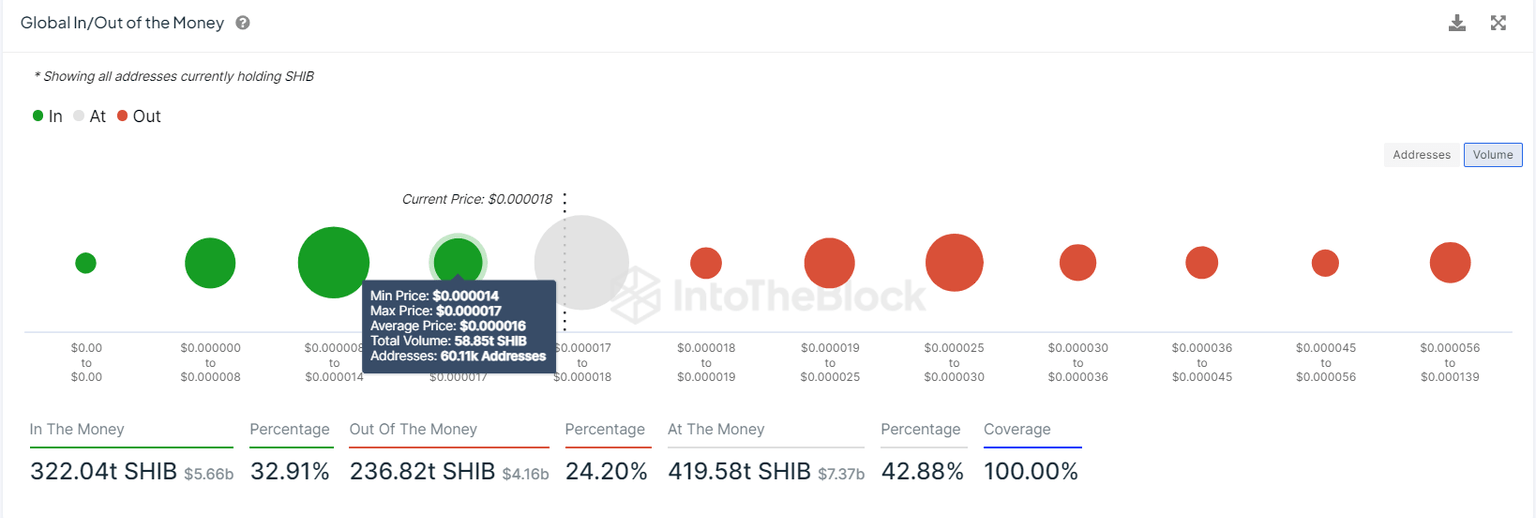Click red bubble for $0.000025 to $0.000030
Viewport: 1536px width, 518px height.
pos(954,263)
